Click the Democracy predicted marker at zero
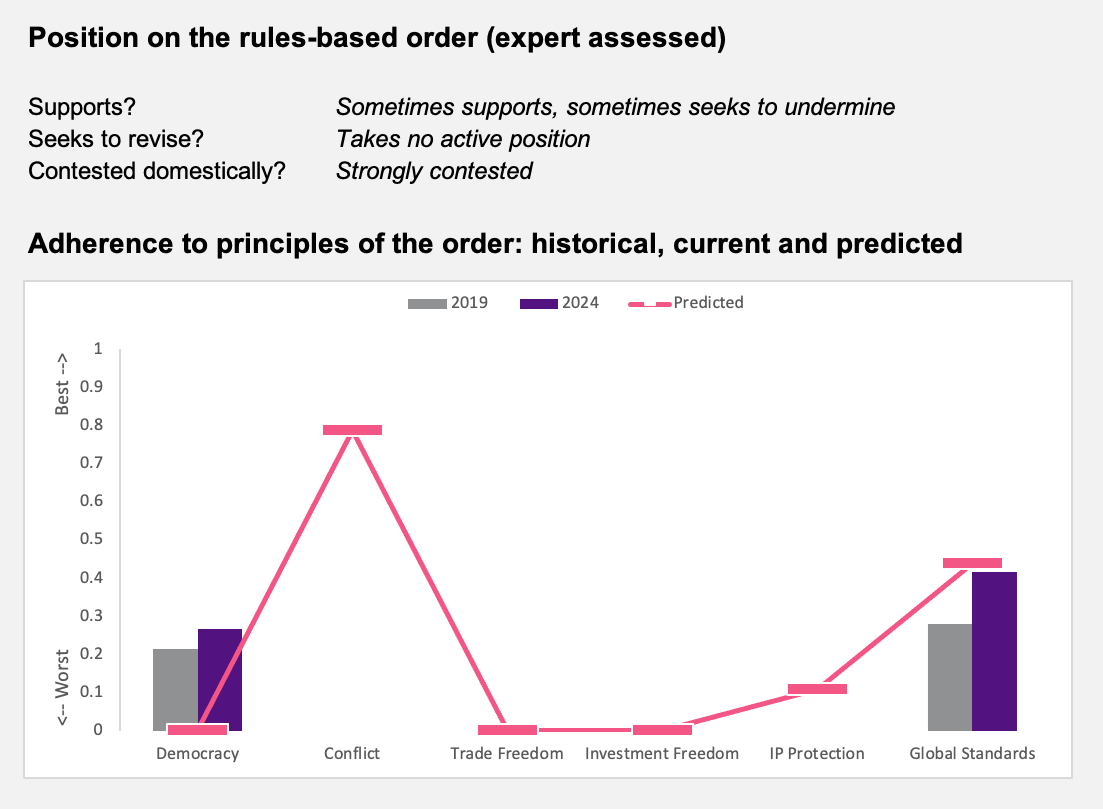This screenshot has height=809, width=1103. coord(198,730)
